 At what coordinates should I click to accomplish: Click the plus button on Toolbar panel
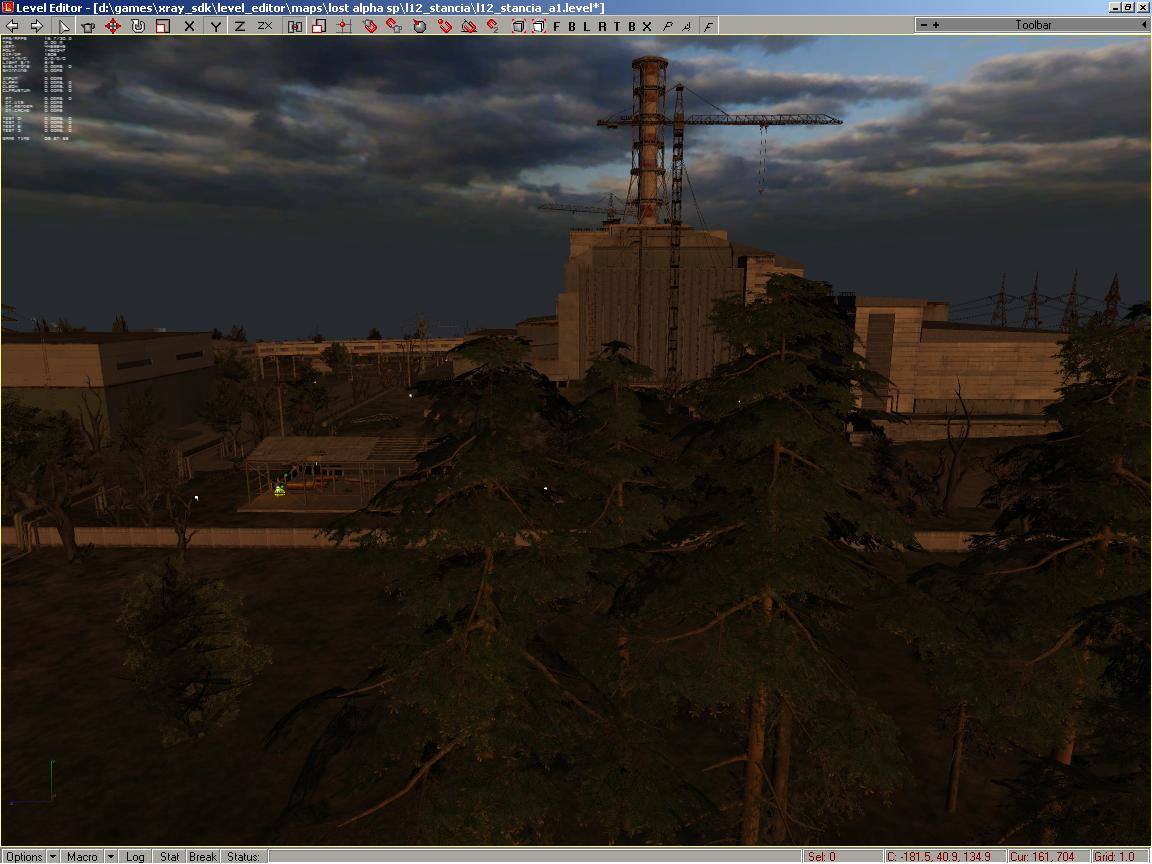935,25
